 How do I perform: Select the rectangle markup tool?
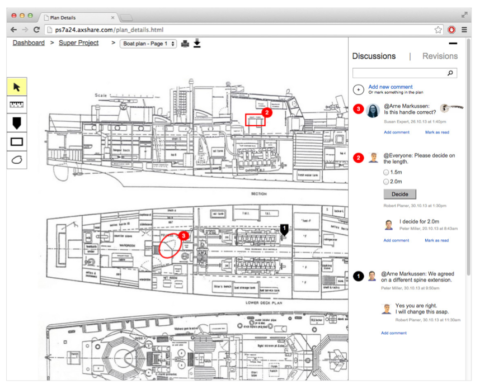pos(17,142)
